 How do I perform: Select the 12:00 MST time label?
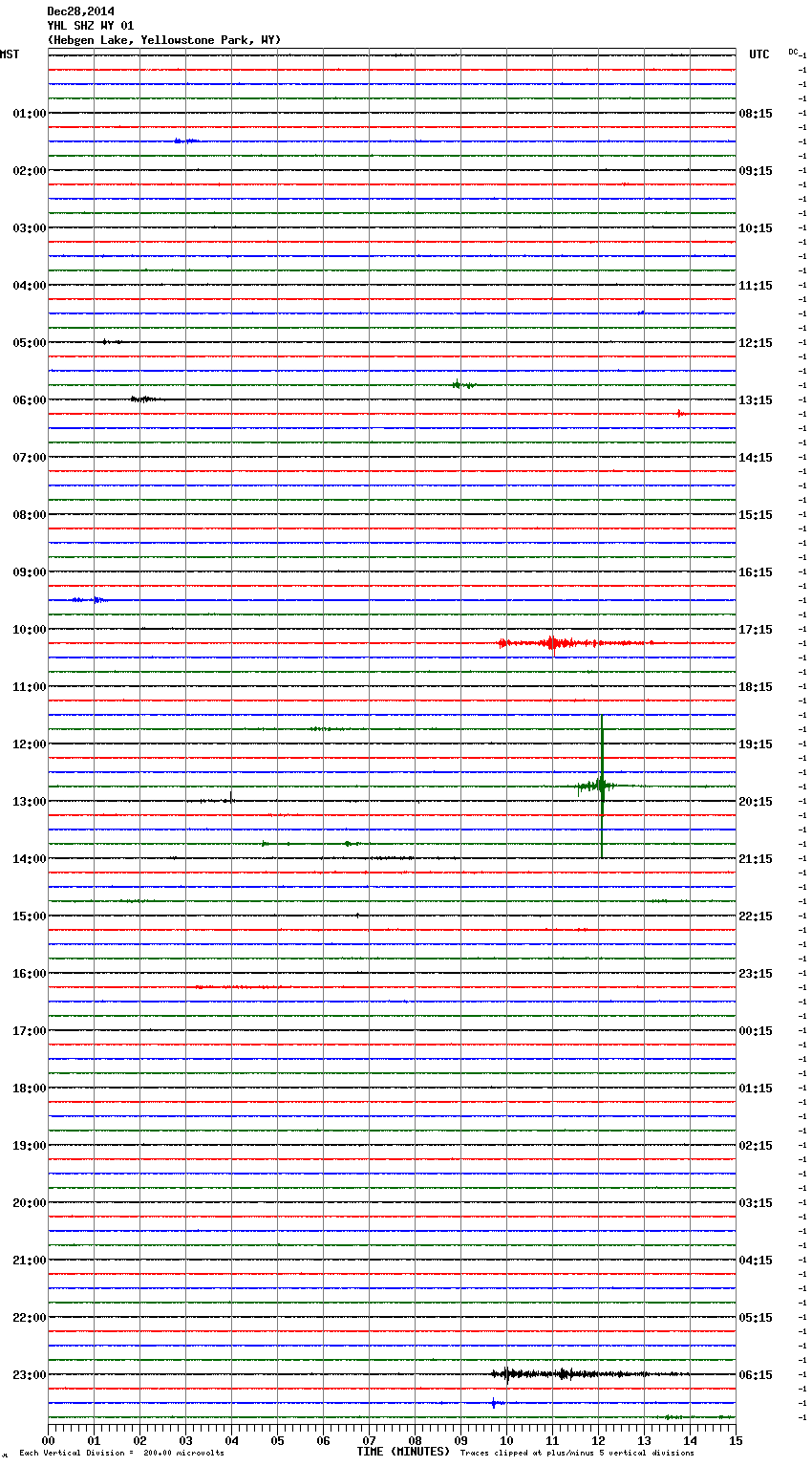click(x=29, y=744)
